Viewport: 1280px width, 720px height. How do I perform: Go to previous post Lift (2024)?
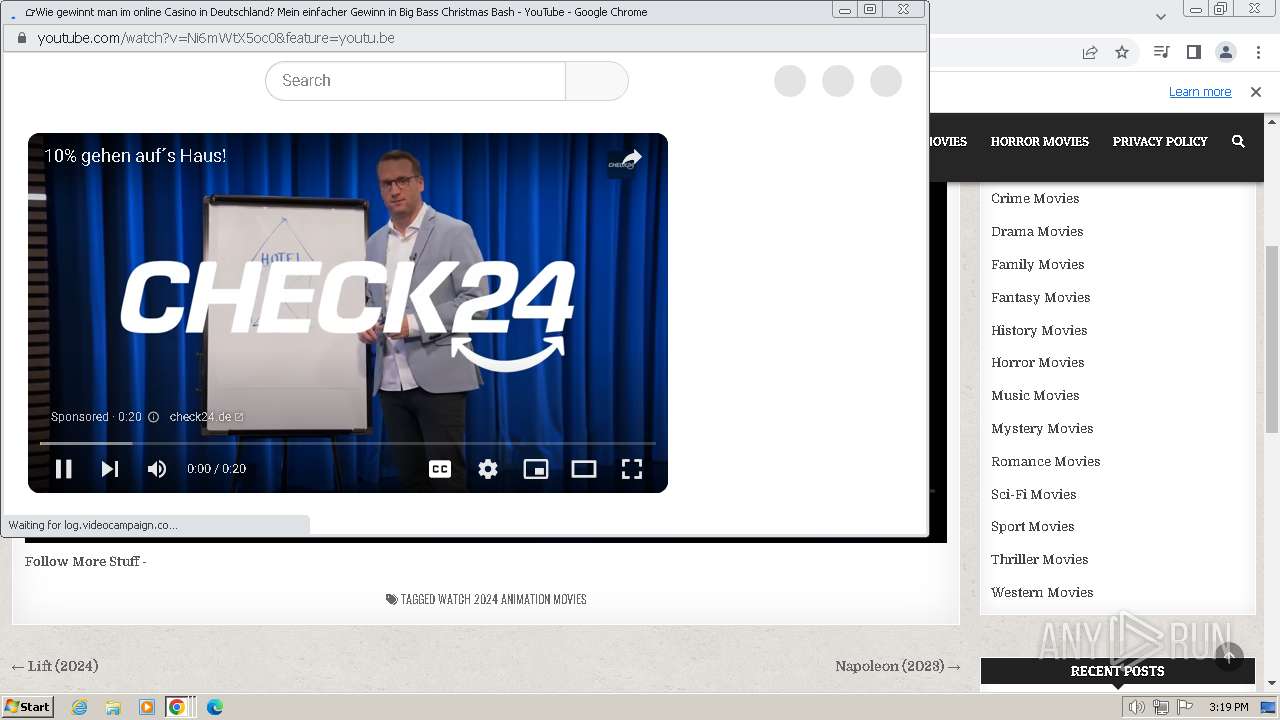[55, 666]
